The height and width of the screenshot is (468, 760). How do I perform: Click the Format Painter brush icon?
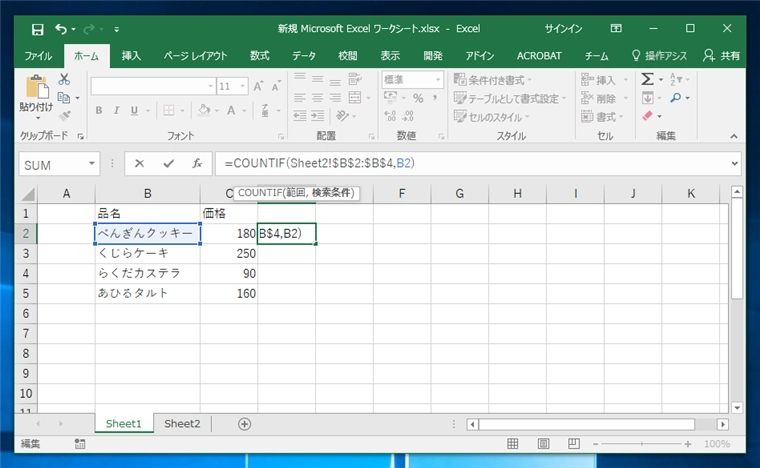point(64,115)
